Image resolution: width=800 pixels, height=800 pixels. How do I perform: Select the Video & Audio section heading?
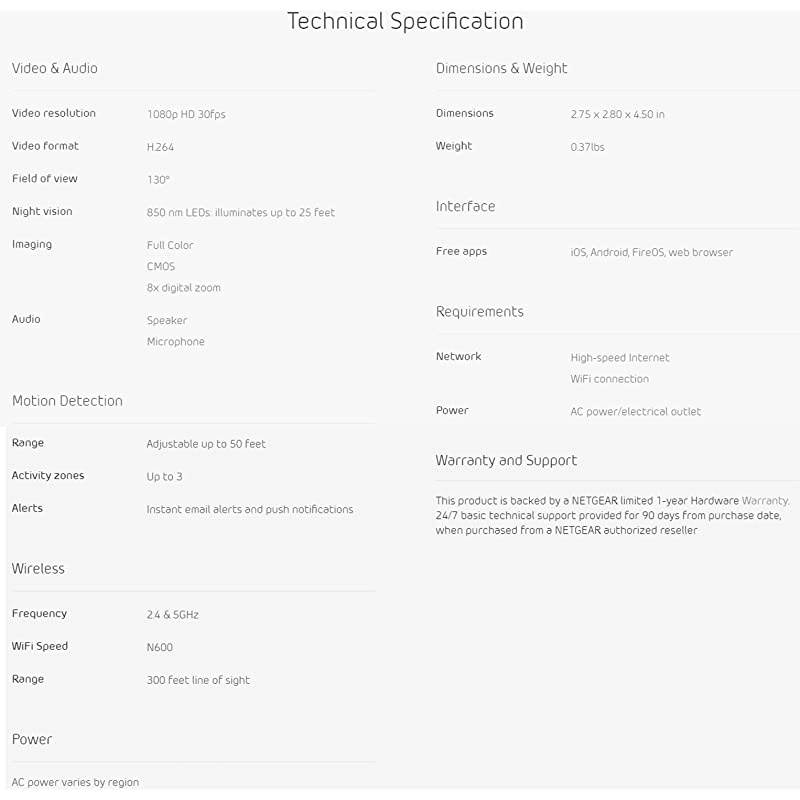(54, 68)
